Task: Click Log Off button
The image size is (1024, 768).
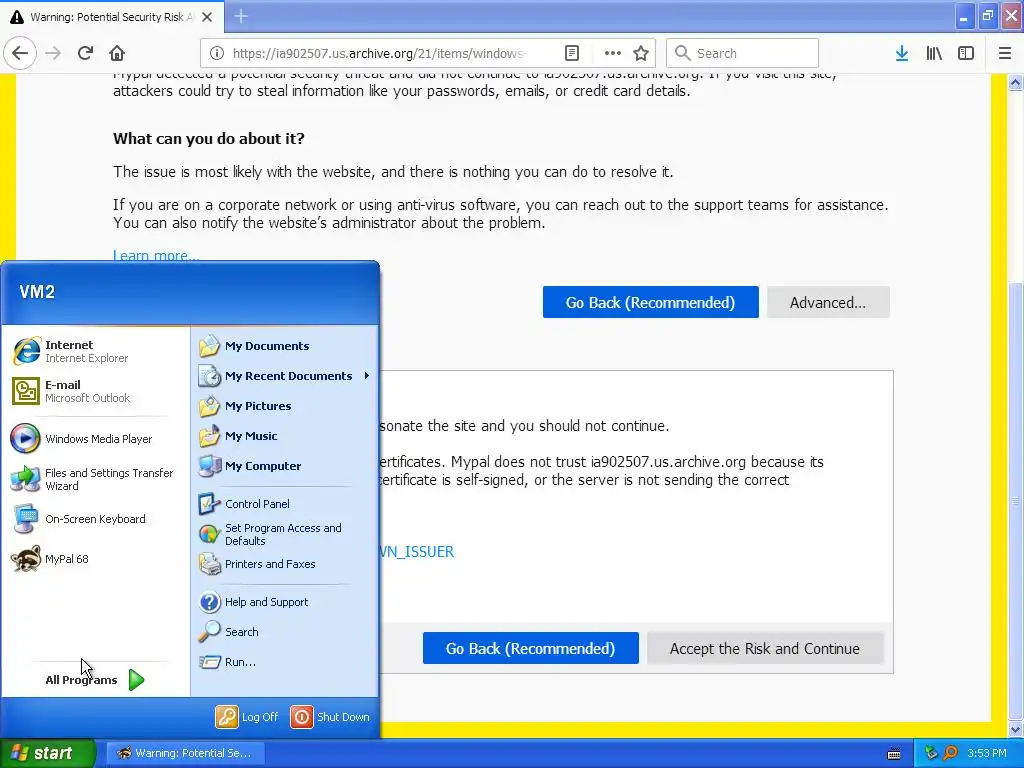Action: point(248,717)
